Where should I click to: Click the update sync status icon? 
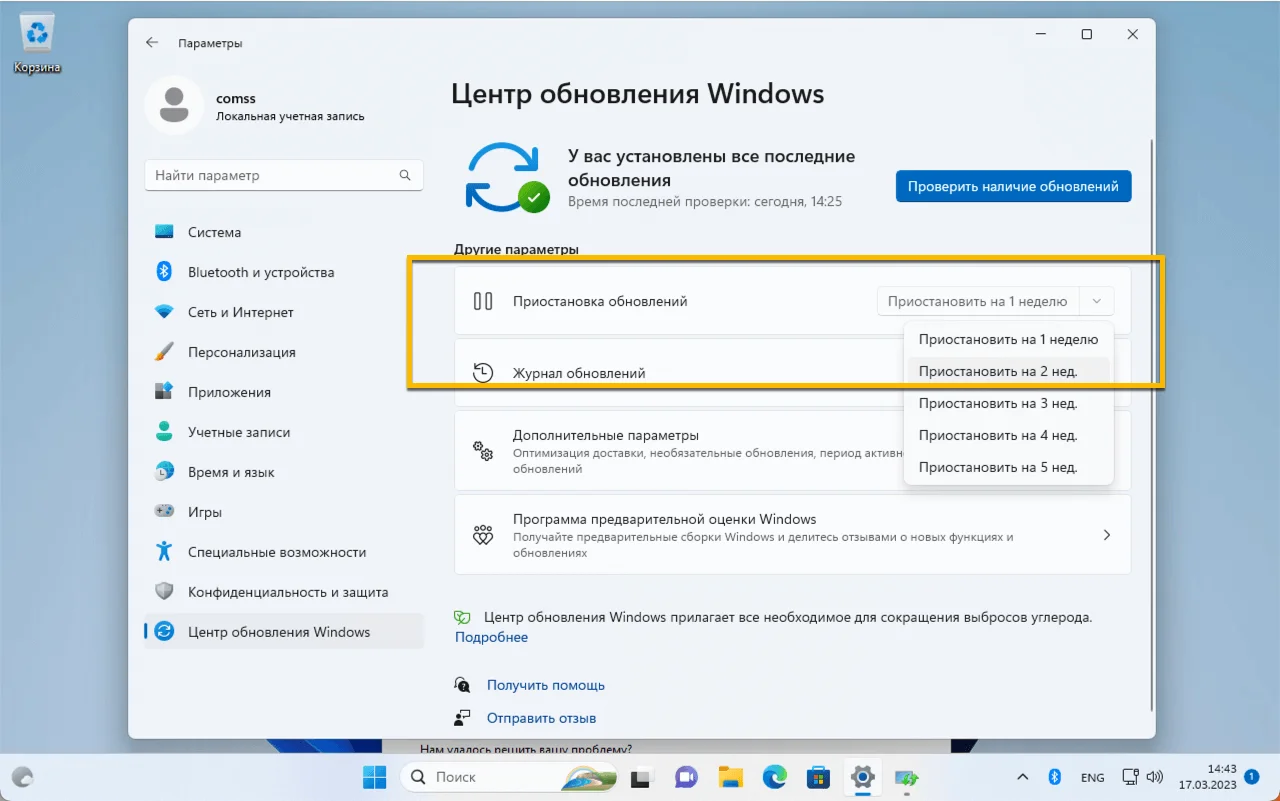point(507,177)
